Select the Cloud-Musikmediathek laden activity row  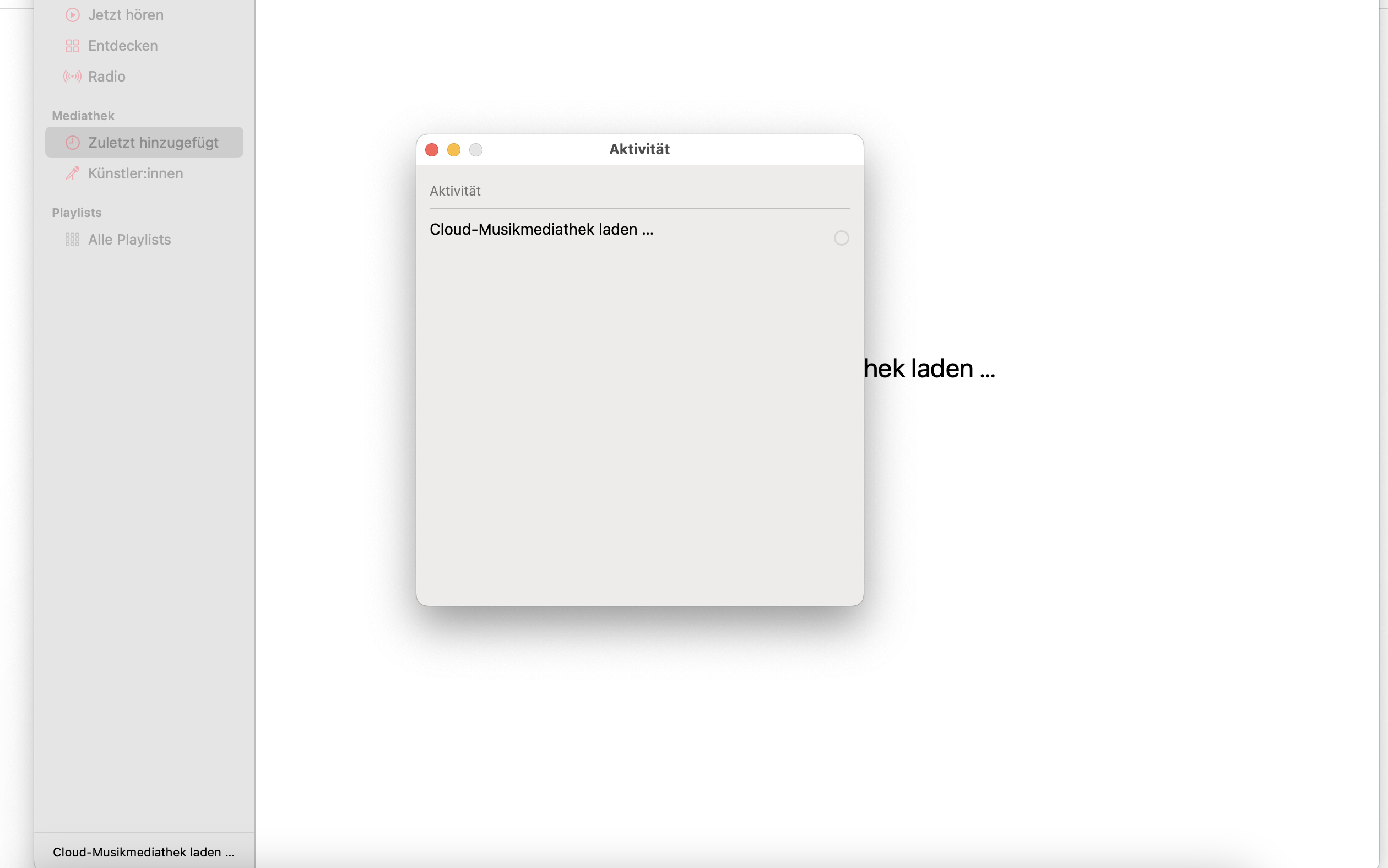[x=541, y=230]
